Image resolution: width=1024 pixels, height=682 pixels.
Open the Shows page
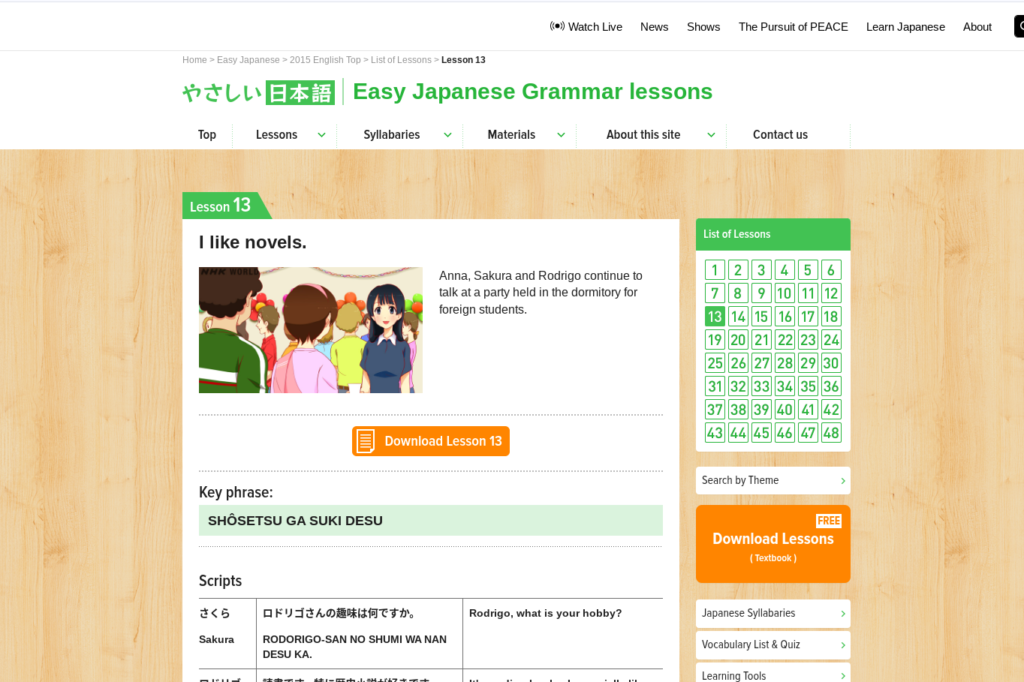[x=703, y=27]
